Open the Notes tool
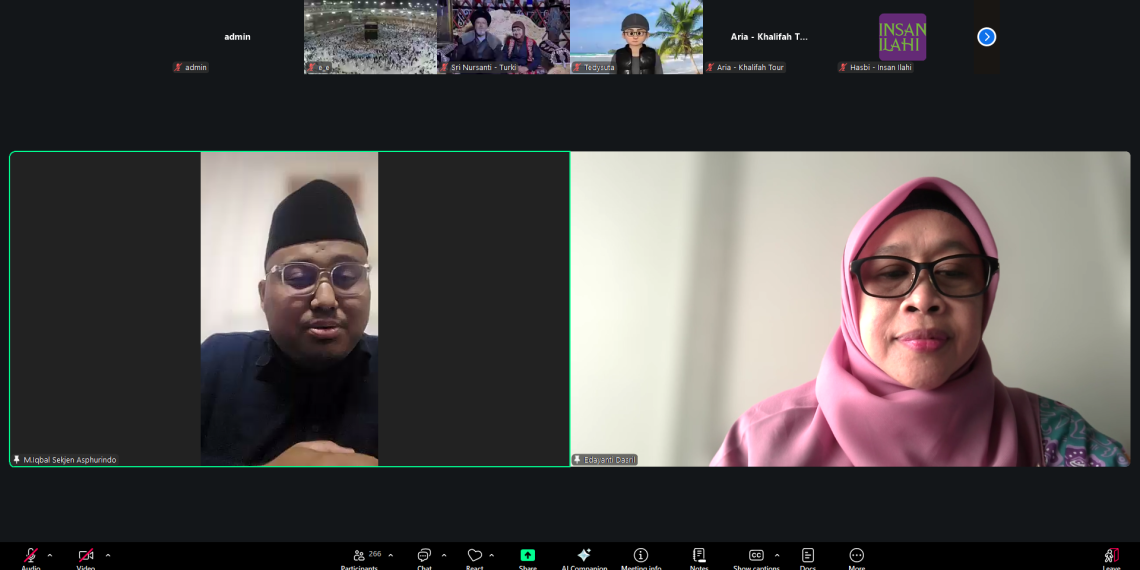 699,556
